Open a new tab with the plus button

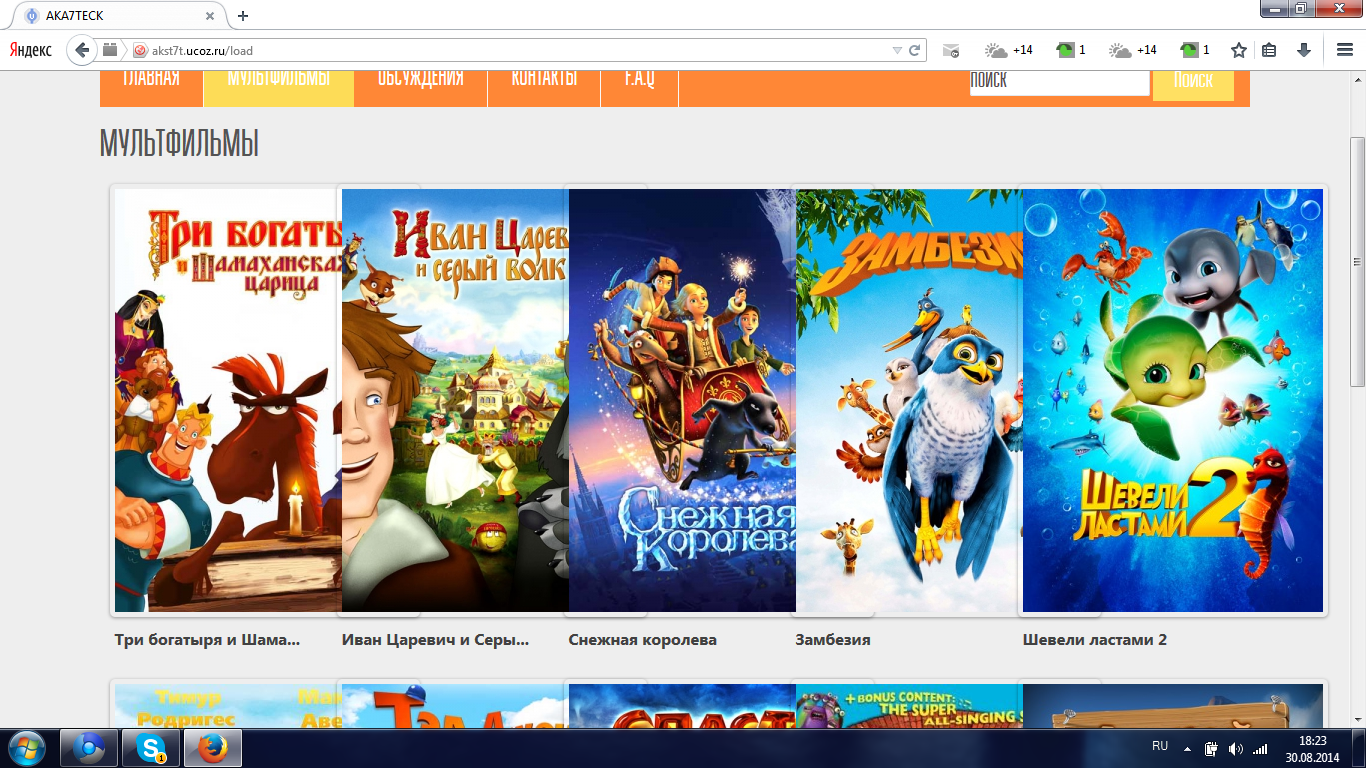(243, 16)
